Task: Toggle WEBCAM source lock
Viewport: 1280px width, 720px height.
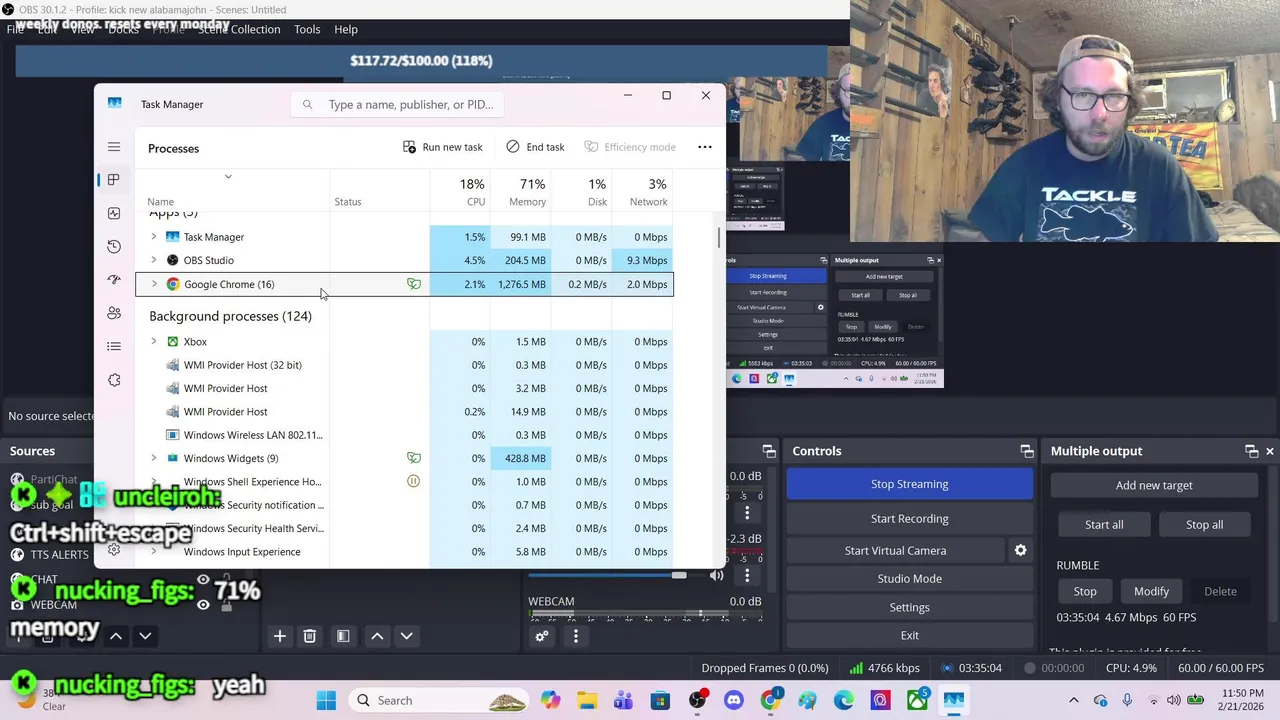Action: click(x=227, y=604)
